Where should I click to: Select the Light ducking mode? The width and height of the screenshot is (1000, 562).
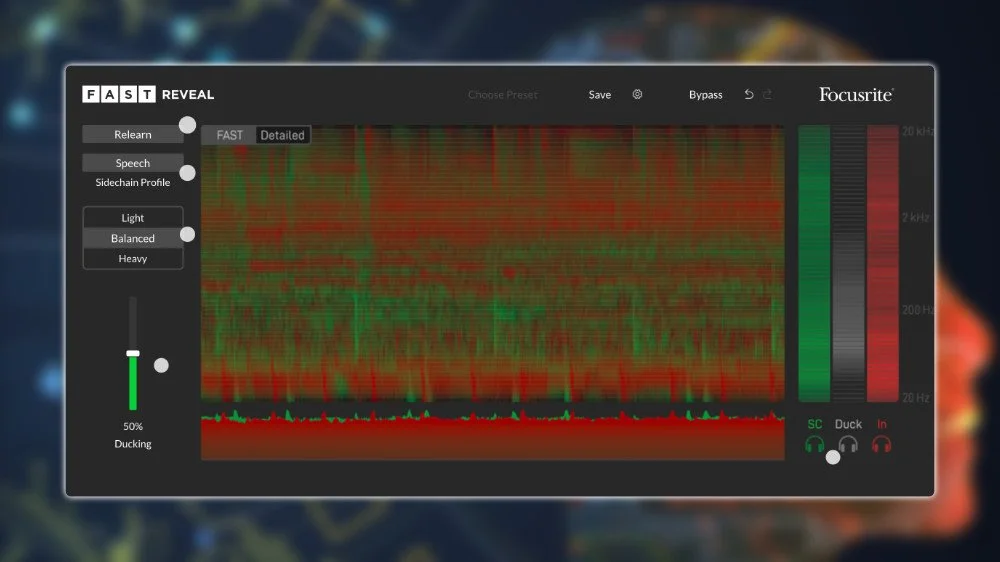pyautogui.click(x=133, y=218)
